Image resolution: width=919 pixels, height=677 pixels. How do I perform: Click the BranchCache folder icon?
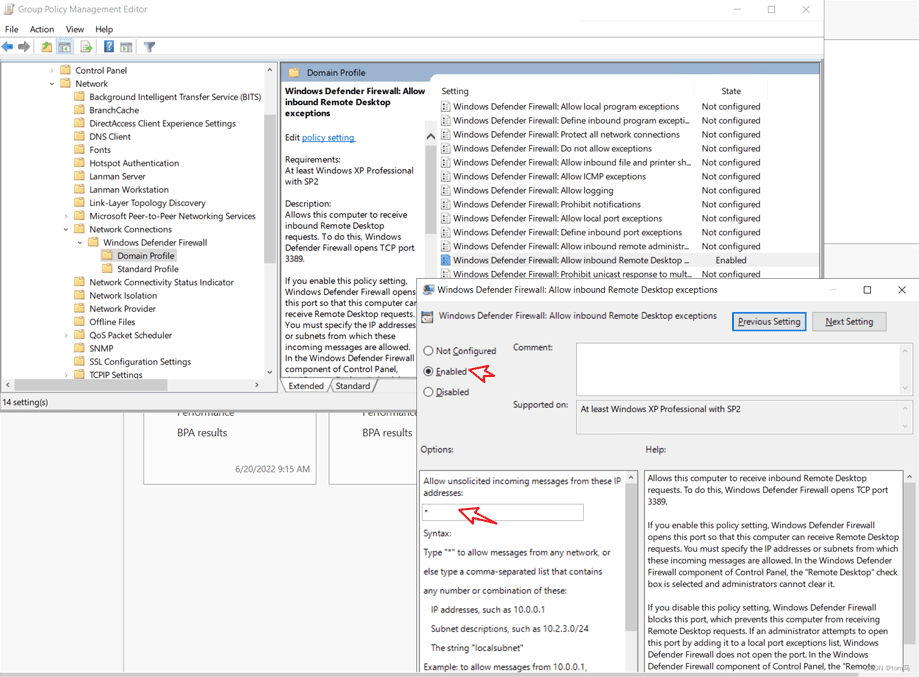80,110
